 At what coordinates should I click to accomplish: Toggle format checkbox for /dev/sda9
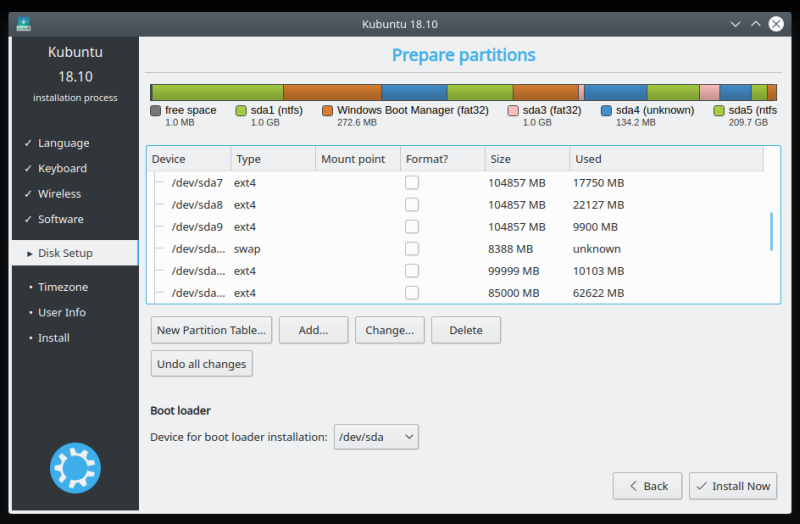tap(412, 227)
